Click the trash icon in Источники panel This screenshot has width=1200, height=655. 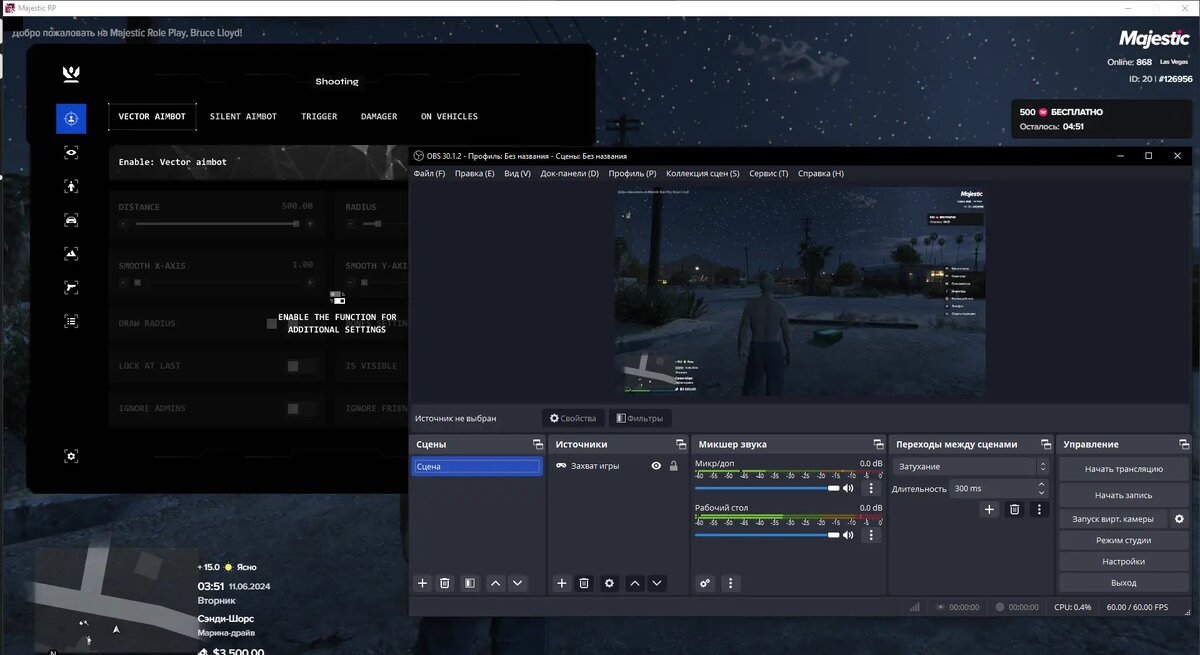(585, 583)
